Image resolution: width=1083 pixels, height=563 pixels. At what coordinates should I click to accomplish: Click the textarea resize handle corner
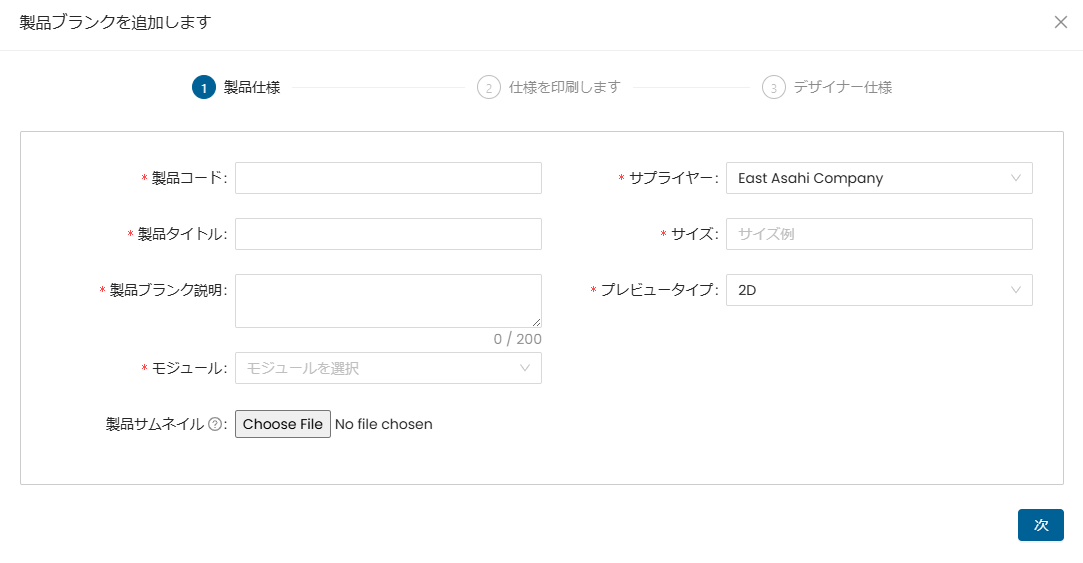(x=537, y=323)
